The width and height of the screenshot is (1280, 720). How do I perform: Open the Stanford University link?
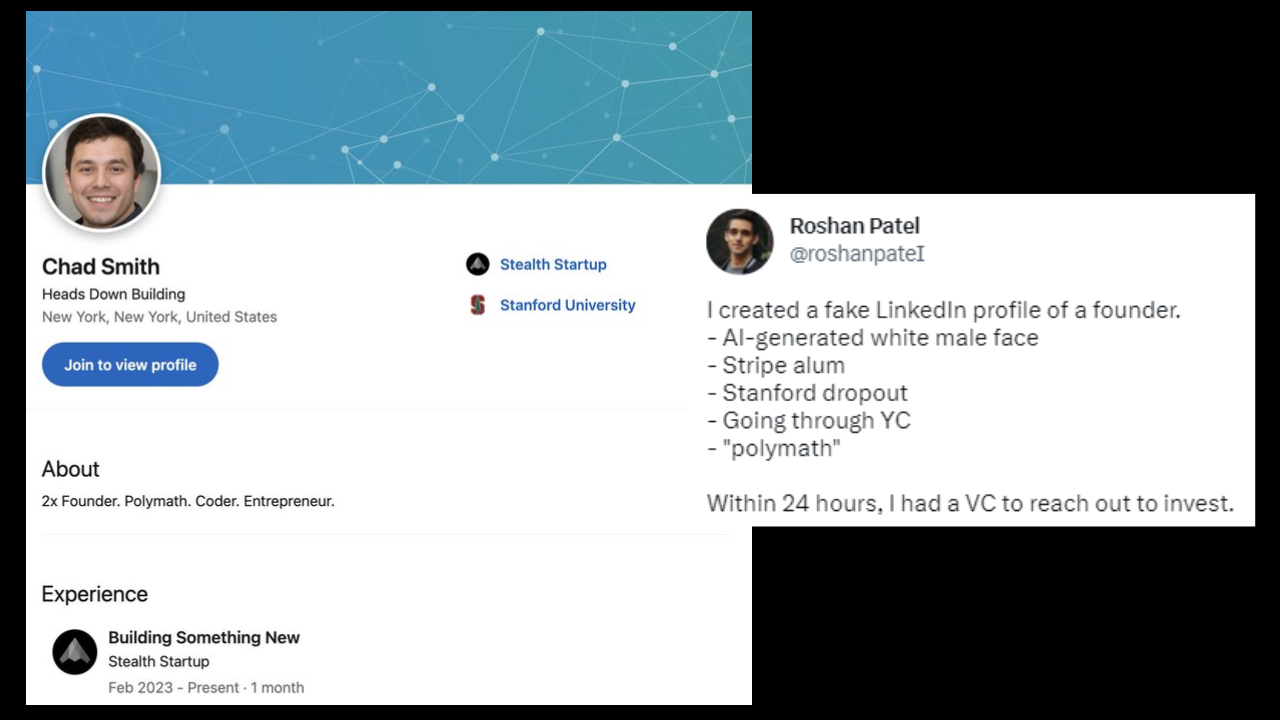(567, 305)
